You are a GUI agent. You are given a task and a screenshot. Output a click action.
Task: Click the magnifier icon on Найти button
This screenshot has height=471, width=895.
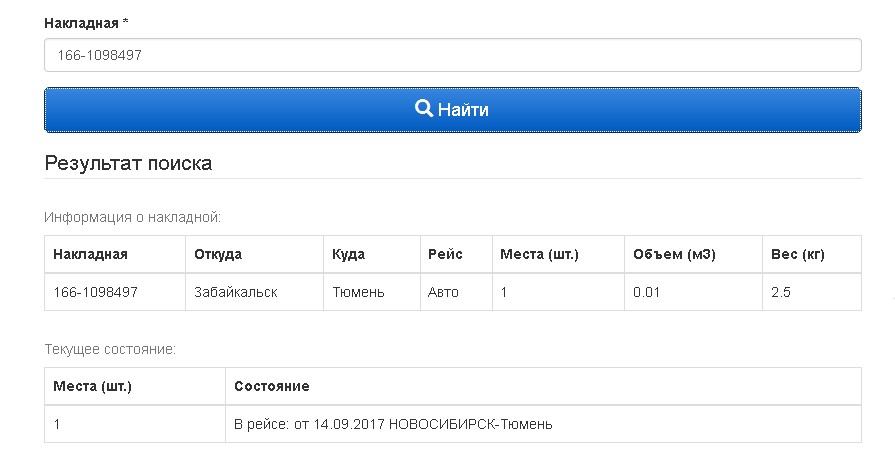[x=424, y=109]
